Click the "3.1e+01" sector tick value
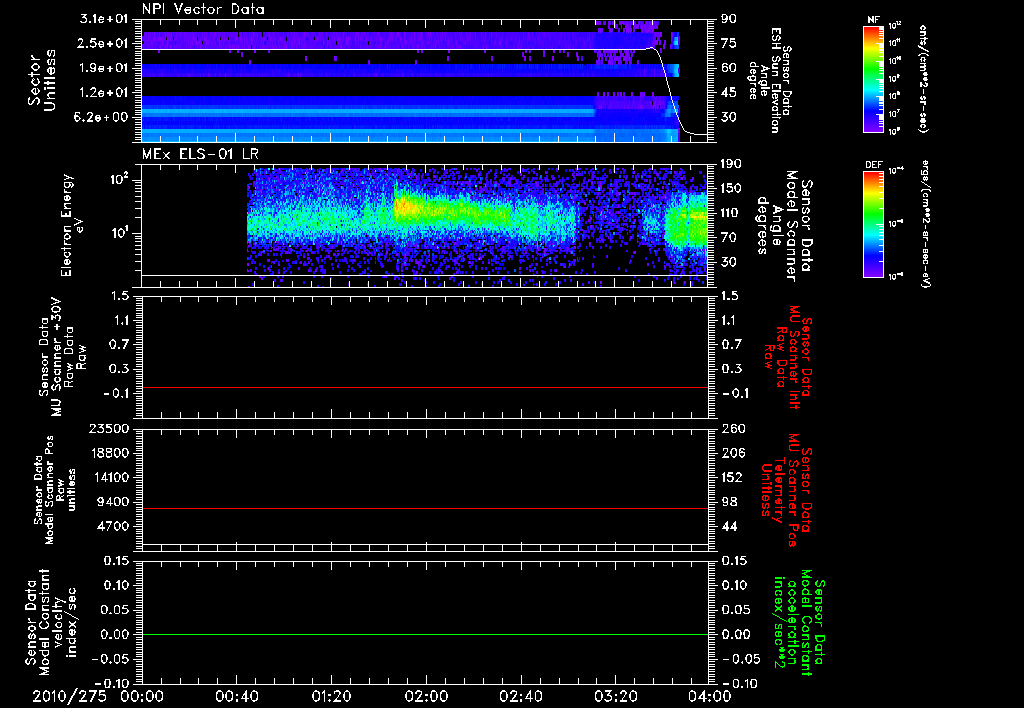 (104, 19)
